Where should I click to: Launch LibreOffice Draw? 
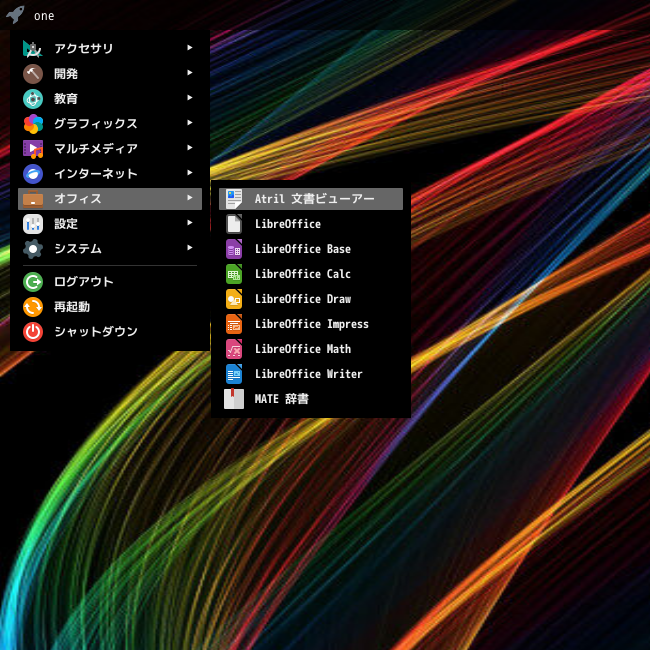click(311, 299)
